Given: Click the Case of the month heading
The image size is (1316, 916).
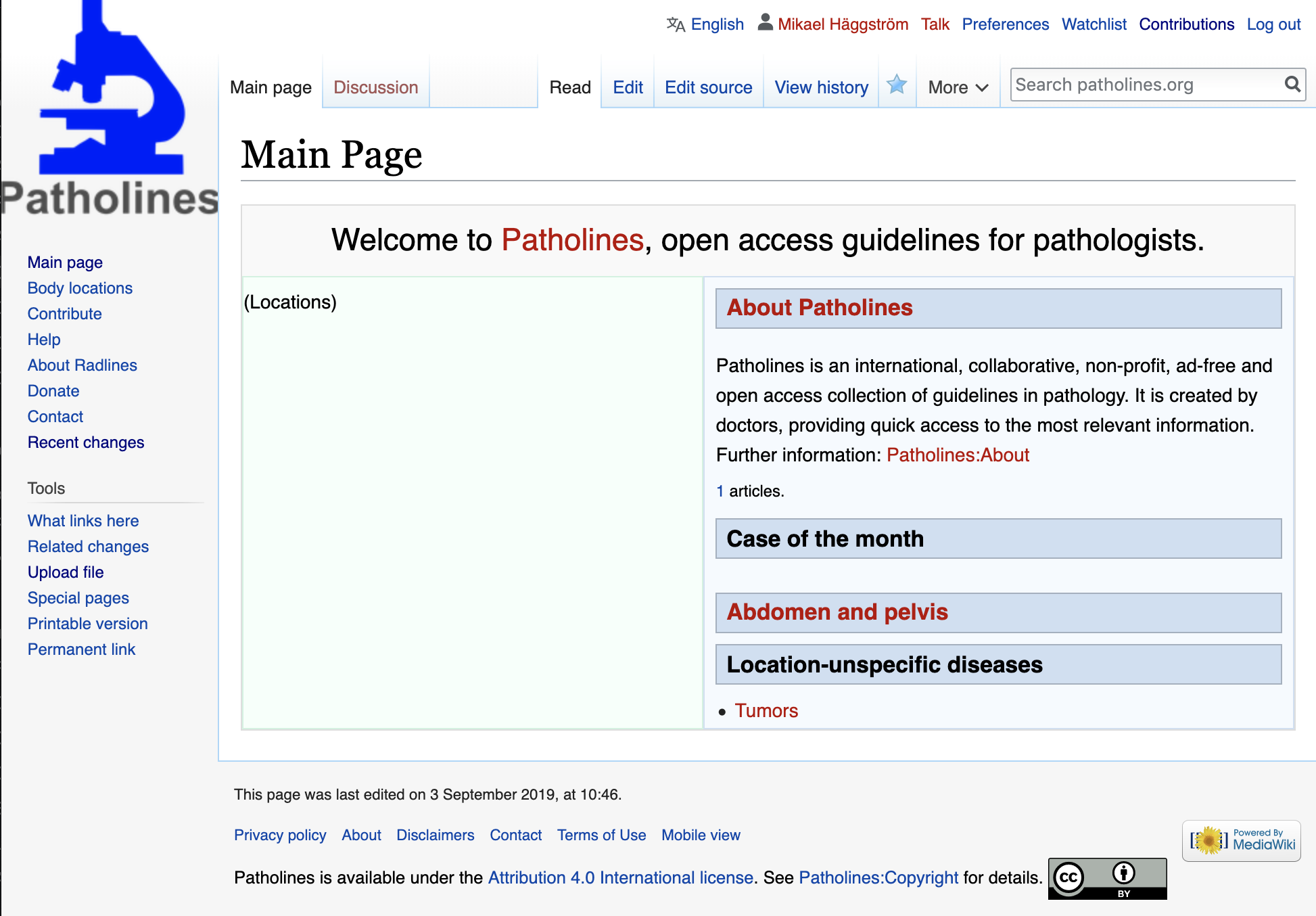Looking at the screenshot, I should pyautogui.click(x=825, y=539).
